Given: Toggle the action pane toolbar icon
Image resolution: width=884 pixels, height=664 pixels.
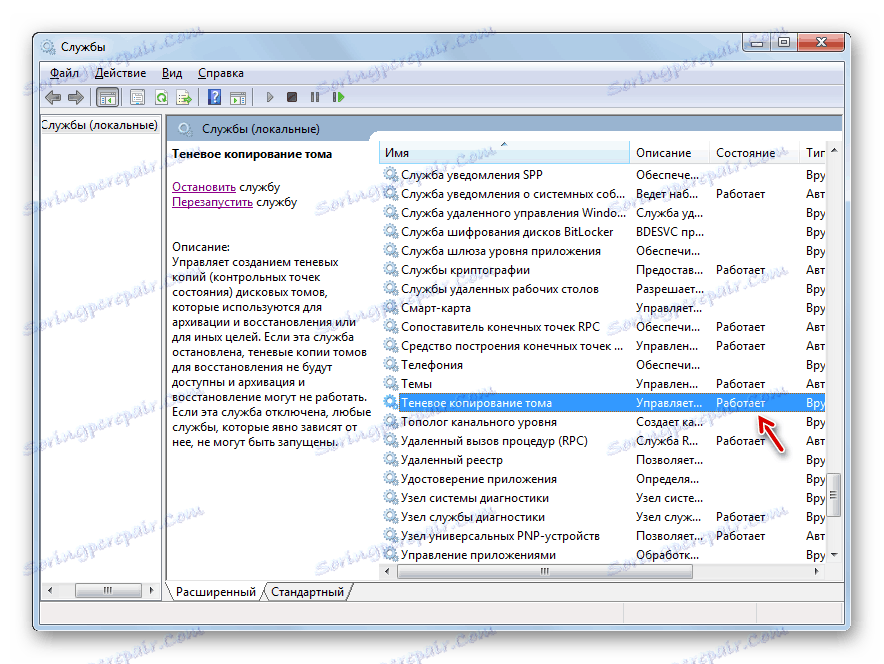Looking at the screenshot, I should click(x=238, y=98).
